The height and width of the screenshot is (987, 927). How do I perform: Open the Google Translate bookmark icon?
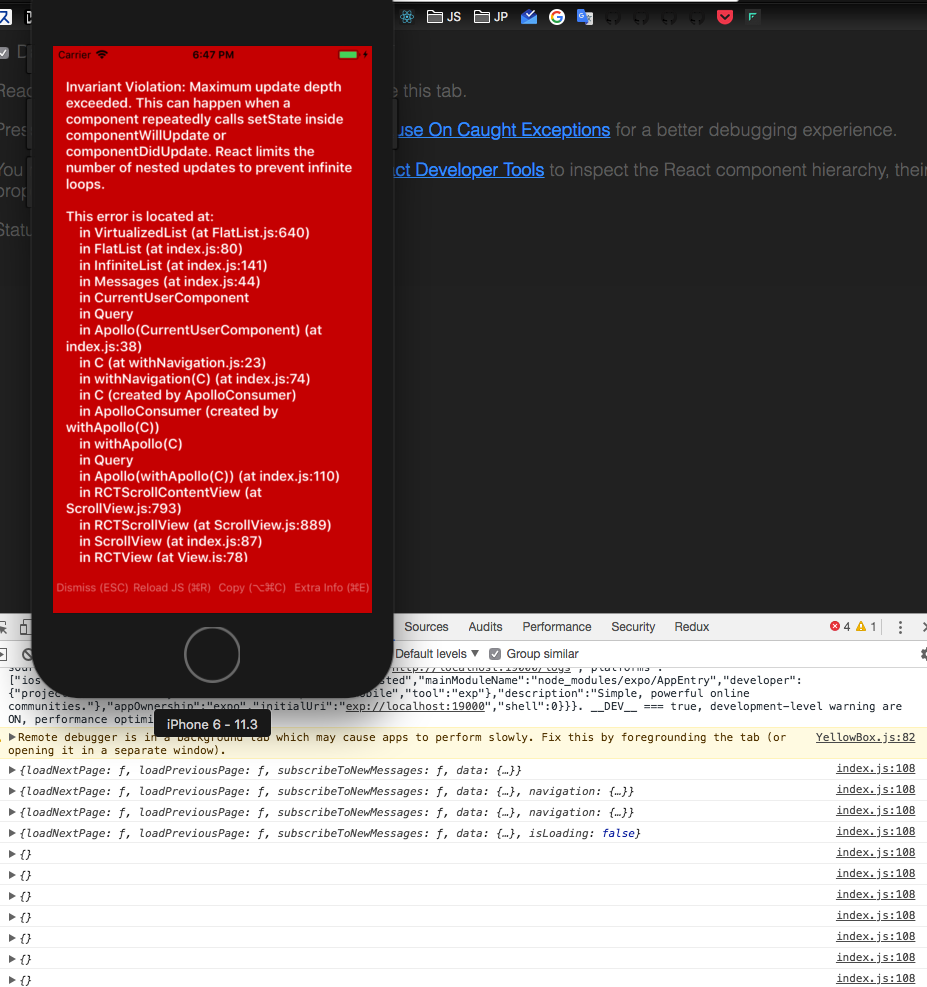[585, 17]
